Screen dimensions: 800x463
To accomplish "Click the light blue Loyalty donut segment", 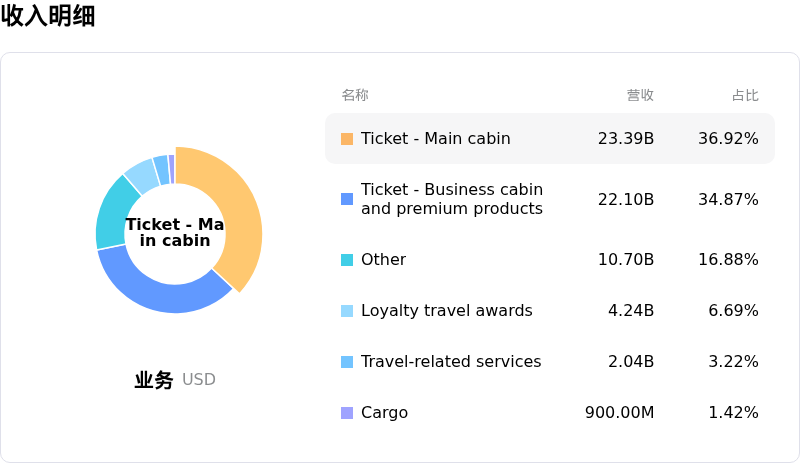I will (x=141, y=174).
